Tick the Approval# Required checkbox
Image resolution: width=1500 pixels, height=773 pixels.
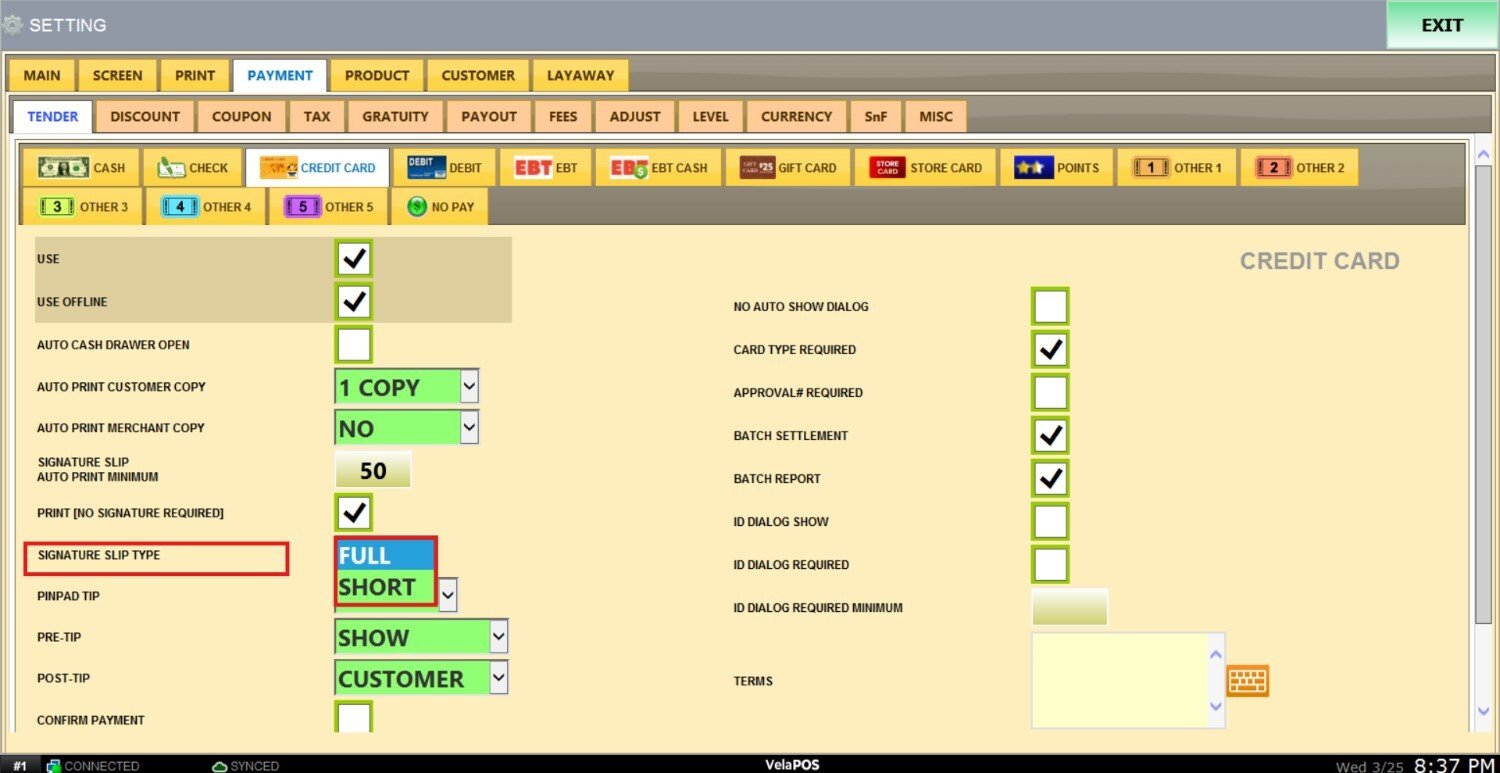1050,393
